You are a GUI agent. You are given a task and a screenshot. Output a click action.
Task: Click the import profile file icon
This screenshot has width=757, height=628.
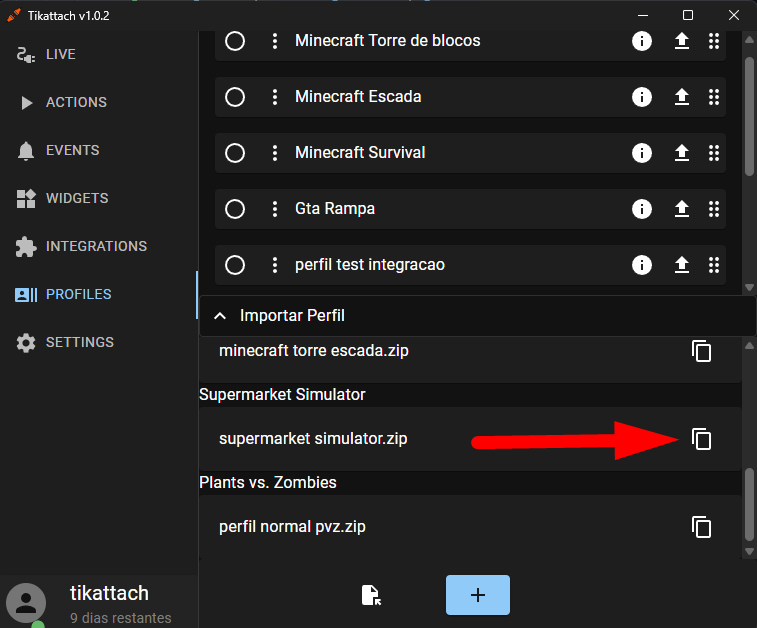pos(371,595)
